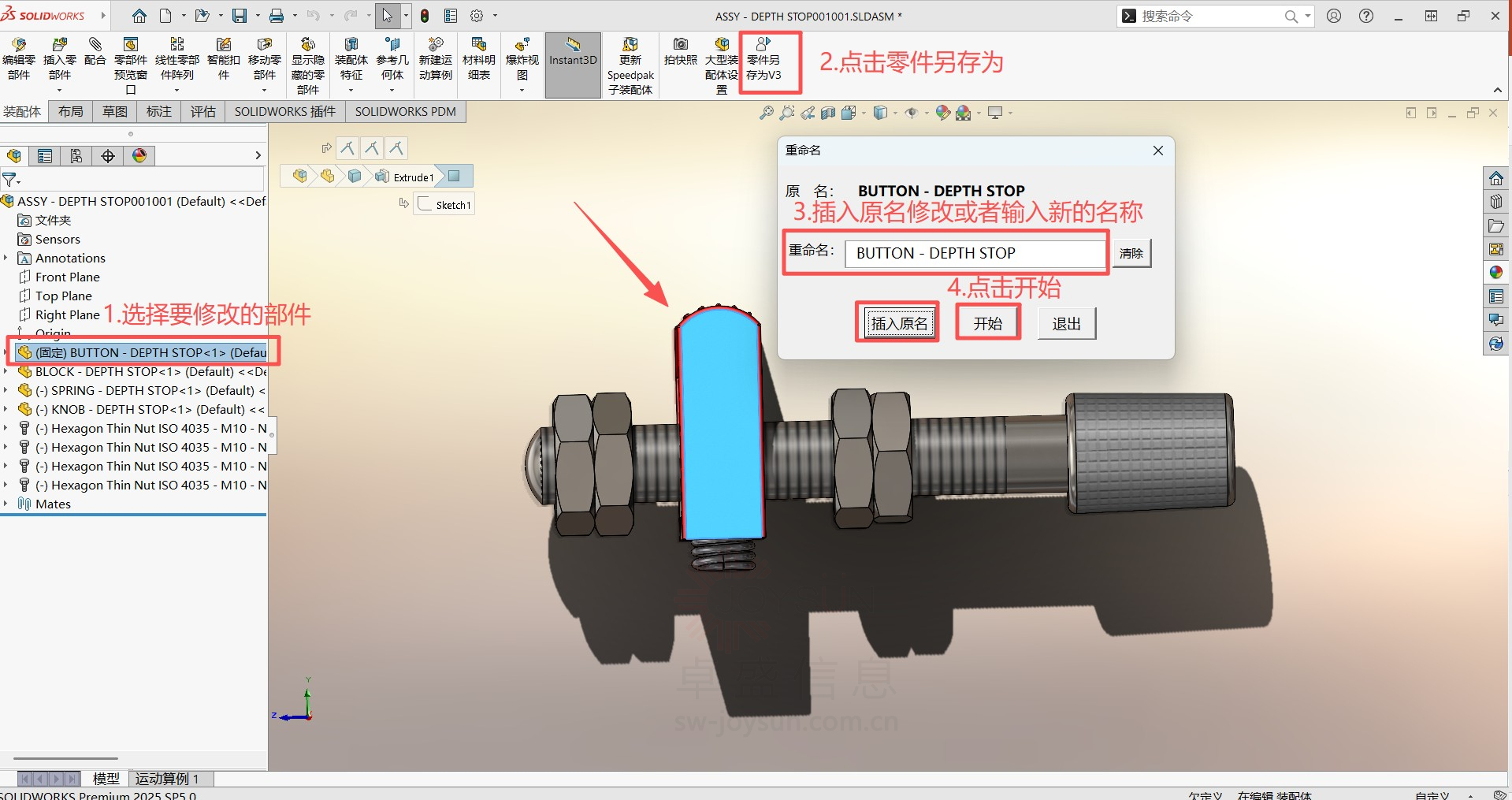Viewport: 1512px width, 800px height.
Task: Click the 退出 button
Action: click(1067, 323)
